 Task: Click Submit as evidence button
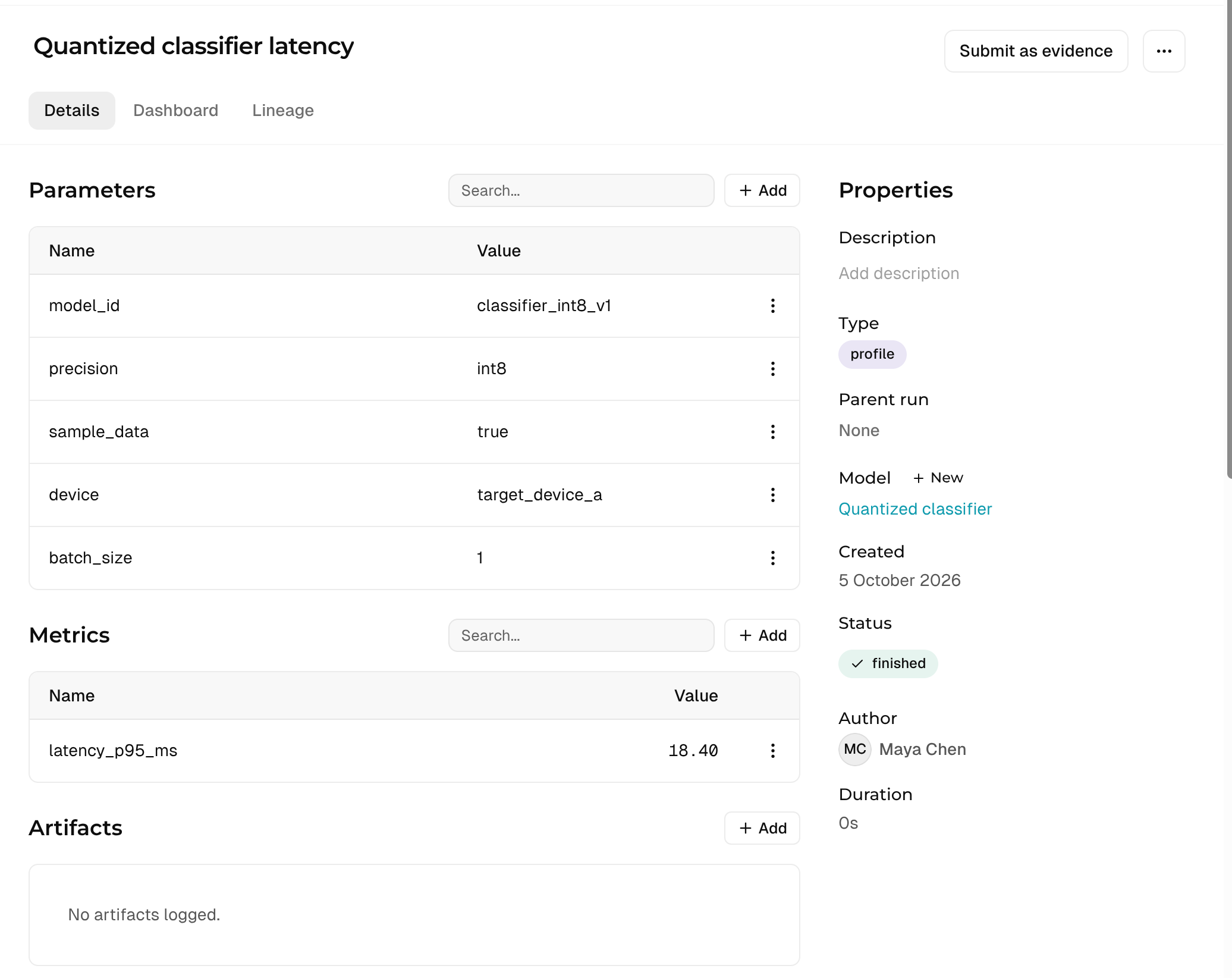pos(1036,51)
